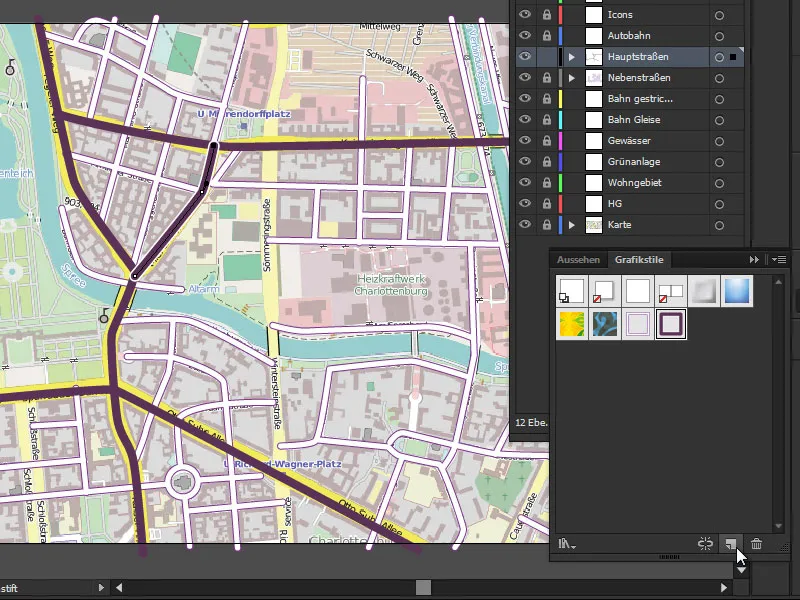The width and height of the screenshot is (800, 600).
Task: Click the target circle of the Wohngebiet layer
Action: click(719, 183)
